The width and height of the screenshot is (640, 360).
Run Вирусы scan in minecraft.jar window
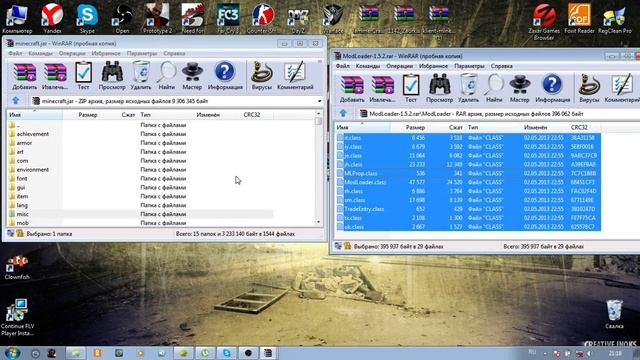(262, 76)
